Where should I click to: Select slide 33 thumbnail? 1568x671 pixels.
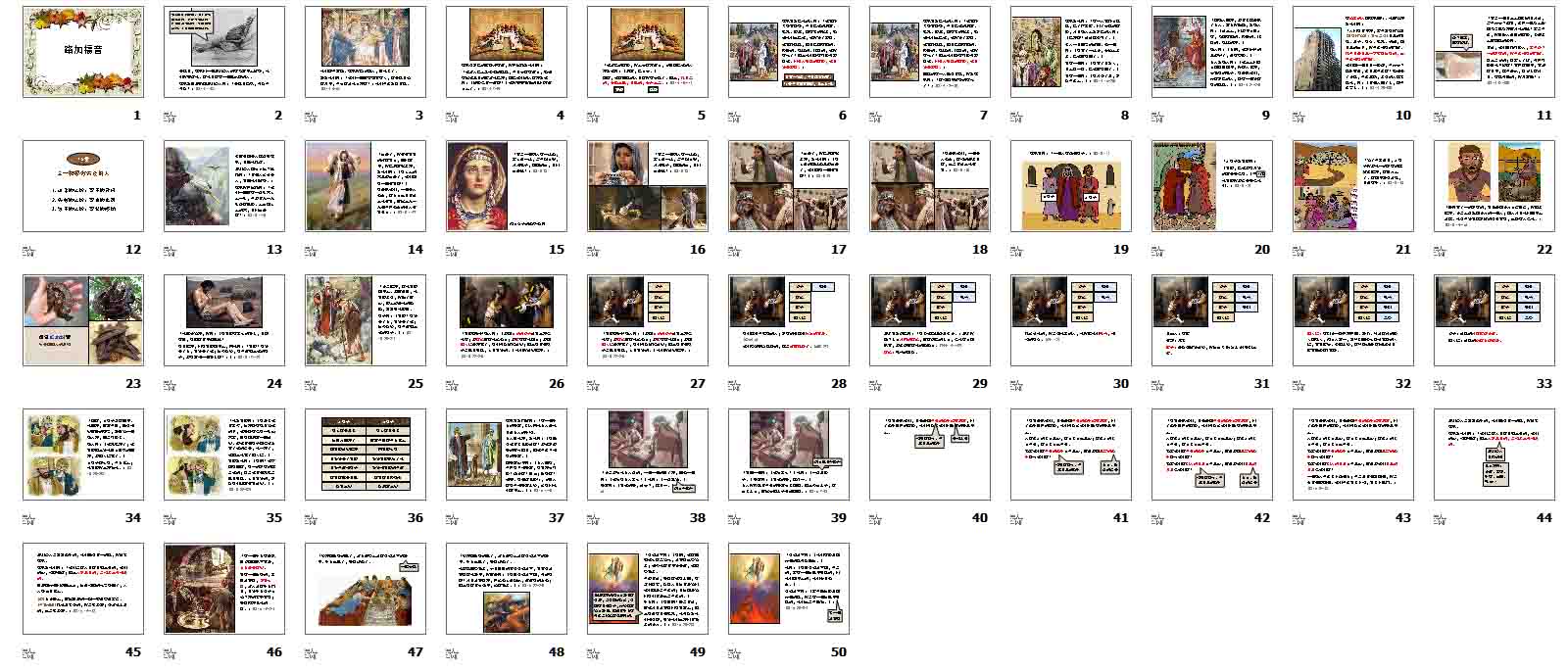tap(1494, 320)
